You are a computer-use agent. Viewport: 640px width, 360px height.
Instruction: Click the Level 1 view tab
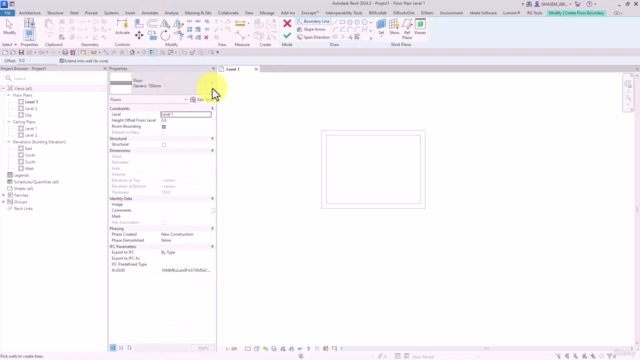tap(233, 69)
